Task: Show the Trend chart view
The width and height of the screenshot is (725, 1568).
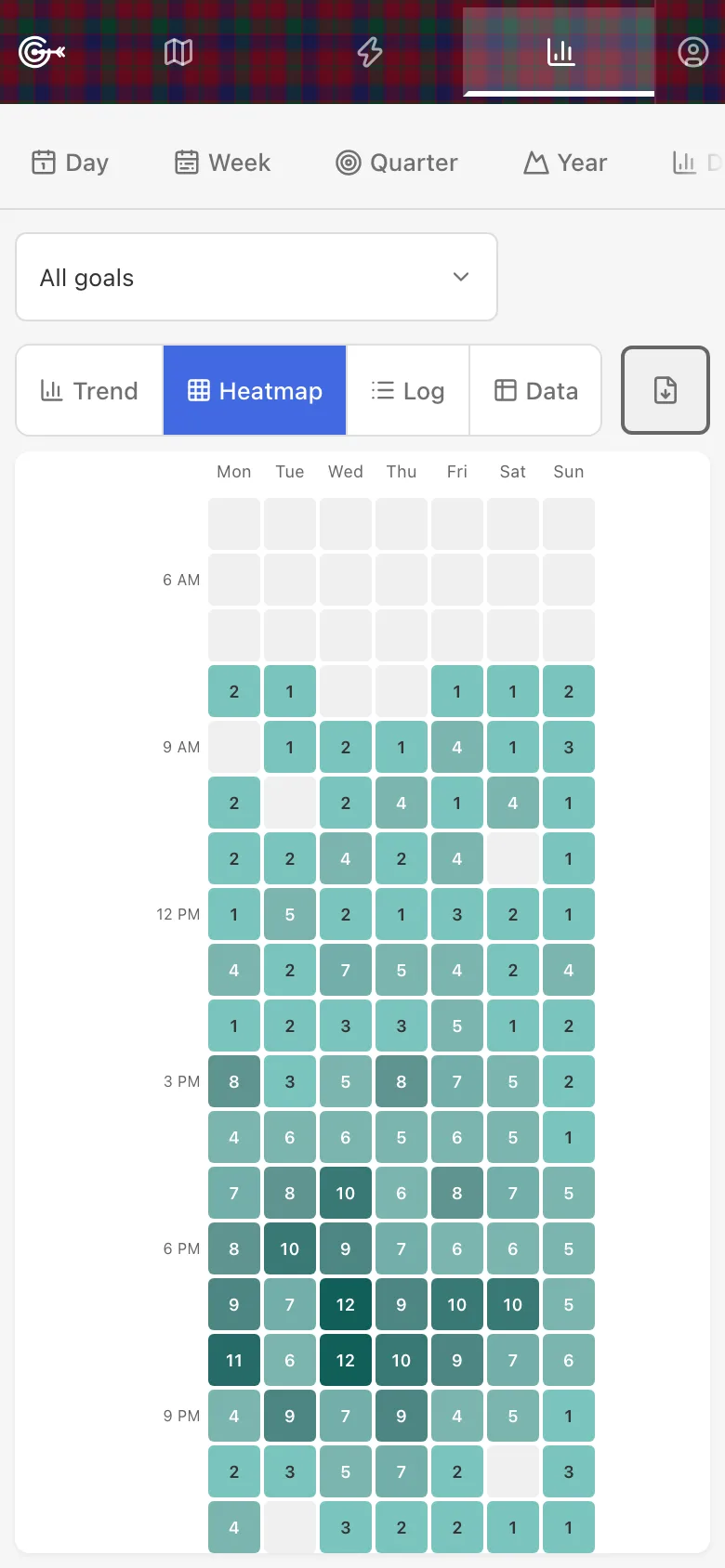Action: coord(89,390)
